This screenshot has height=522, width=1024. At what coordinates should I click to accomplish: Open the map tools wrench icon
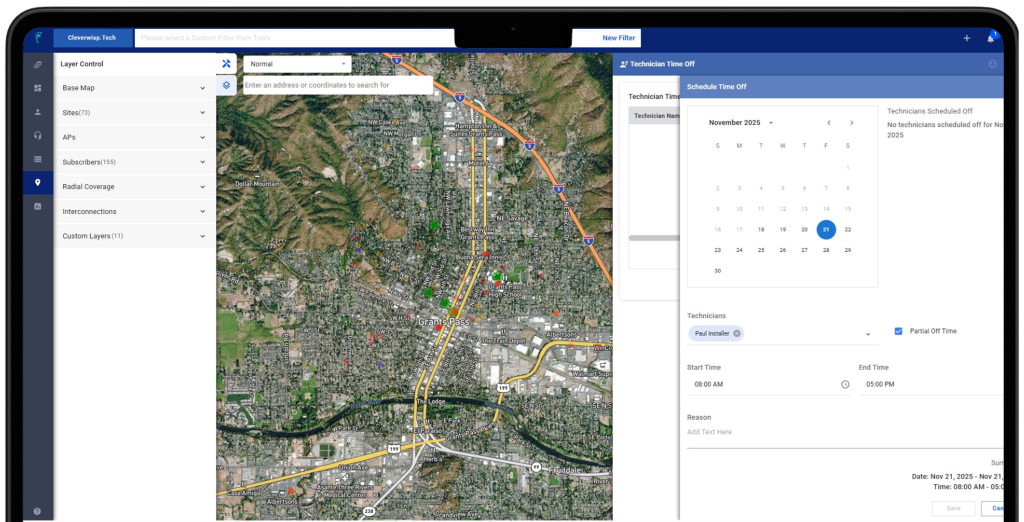(226, 64)
